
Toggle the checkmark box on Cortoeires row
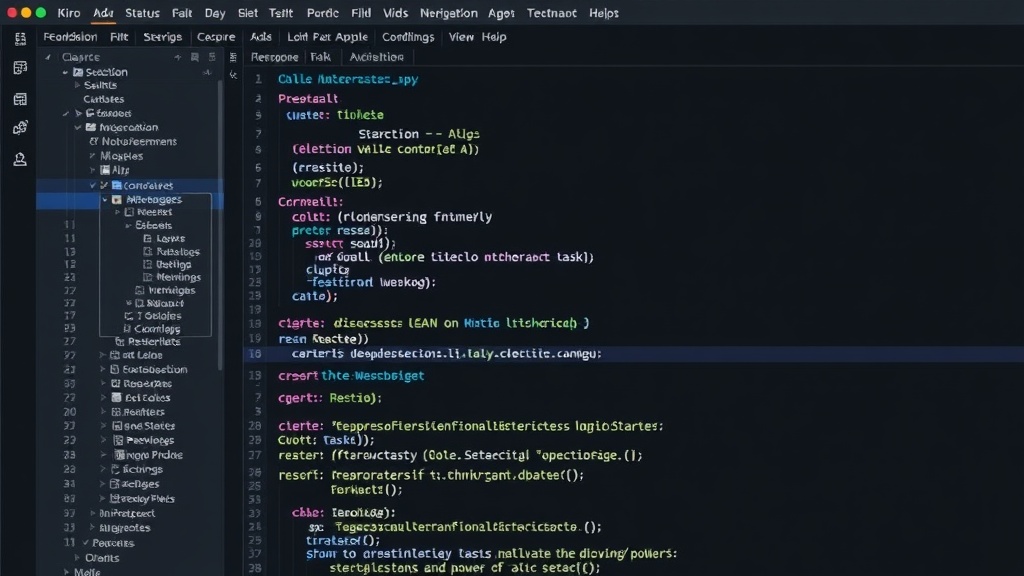[x=104, y=185]
